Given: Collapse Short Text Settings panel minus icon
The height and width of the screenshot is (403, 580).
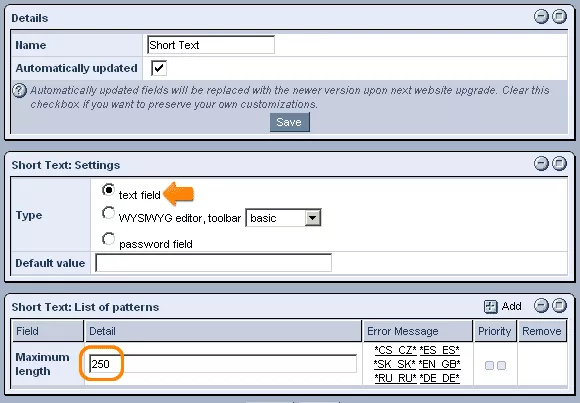Looking at the screenshot, I should 541,163.
